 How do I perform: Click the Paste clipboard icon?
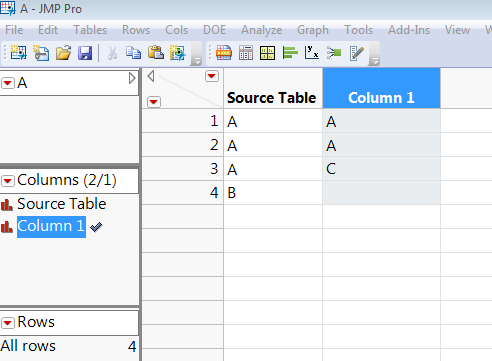[156, 53]
